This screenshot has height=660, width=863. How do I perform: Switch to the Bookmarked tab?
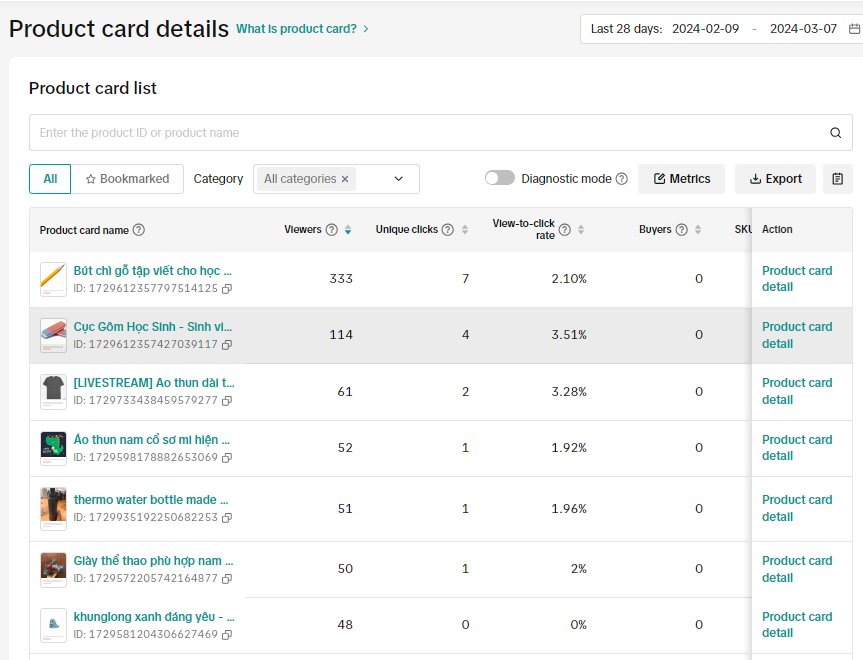[128, 179]
